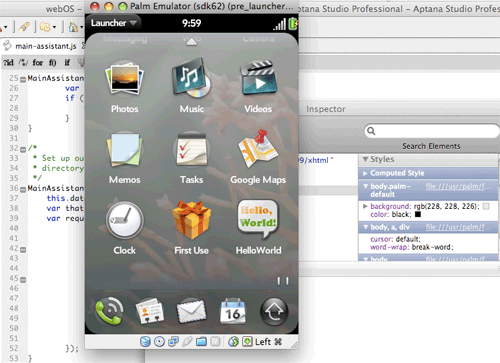
Task: Open the Calendar icon showing 16
Action: coord(233,312)
